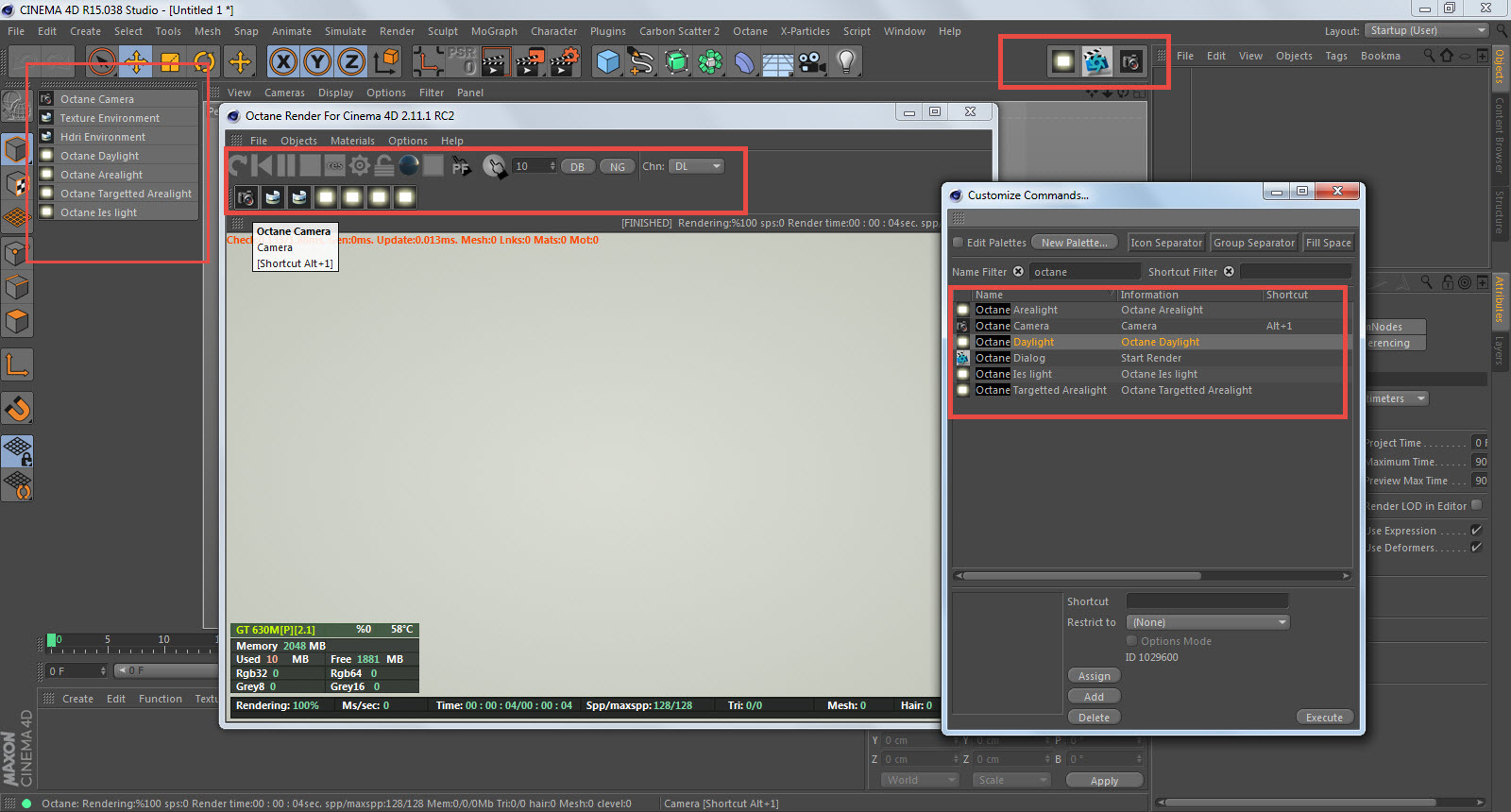Click the Octane pause render icon
Screen dimensions: 1511x812
(x=286, y=166)
